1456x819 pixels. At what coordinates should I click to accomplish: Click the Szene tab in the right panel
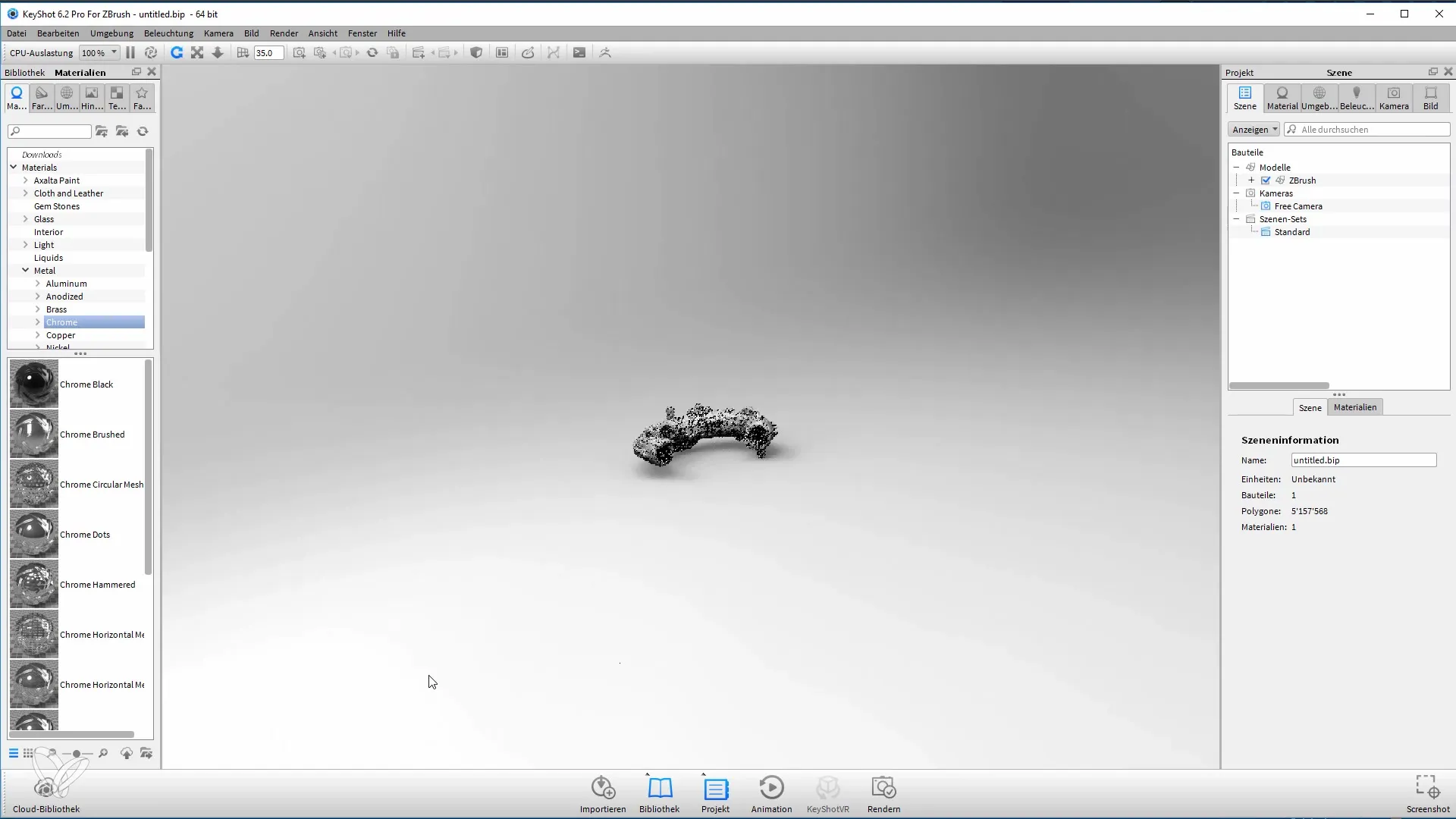pos(1311,407)
